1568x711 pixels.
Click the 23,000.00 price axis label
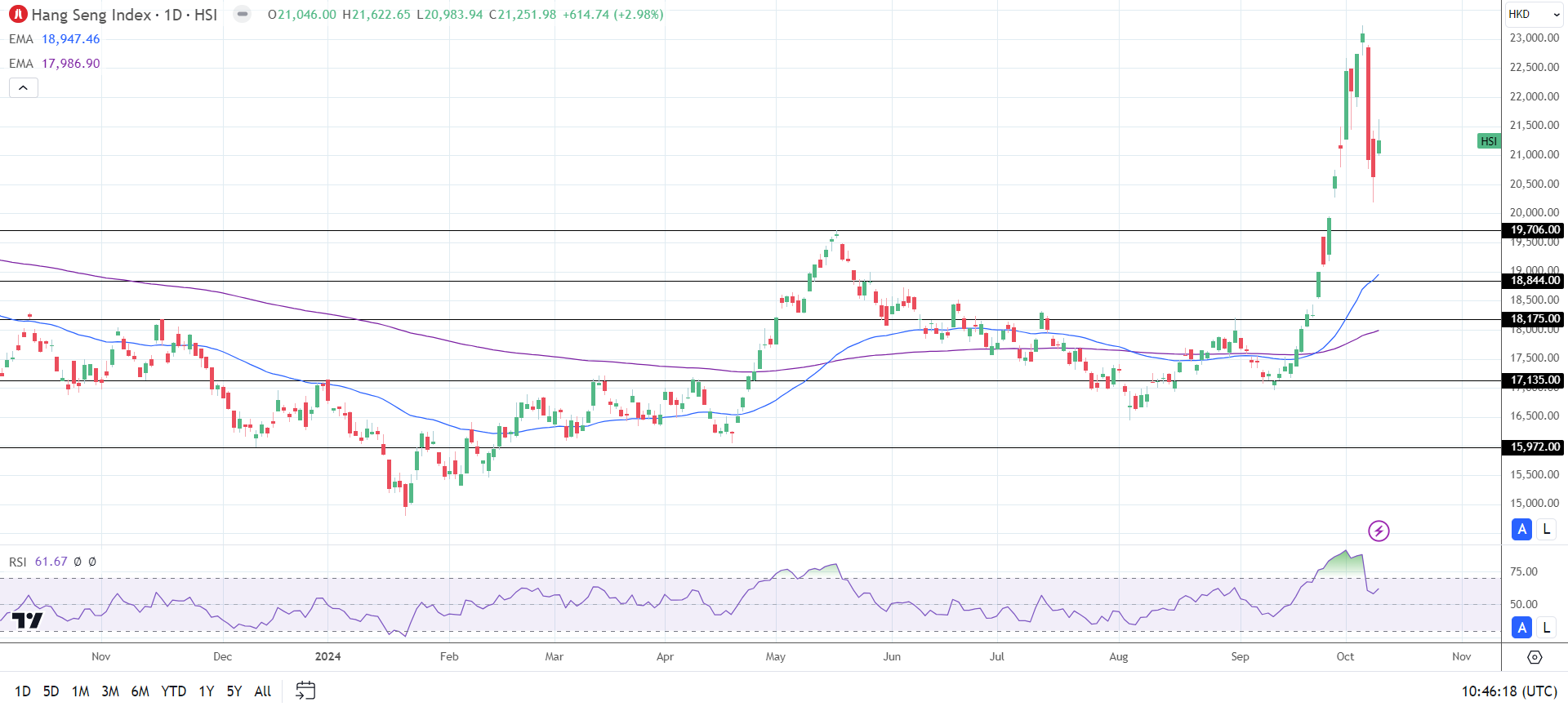point(1534,38)
